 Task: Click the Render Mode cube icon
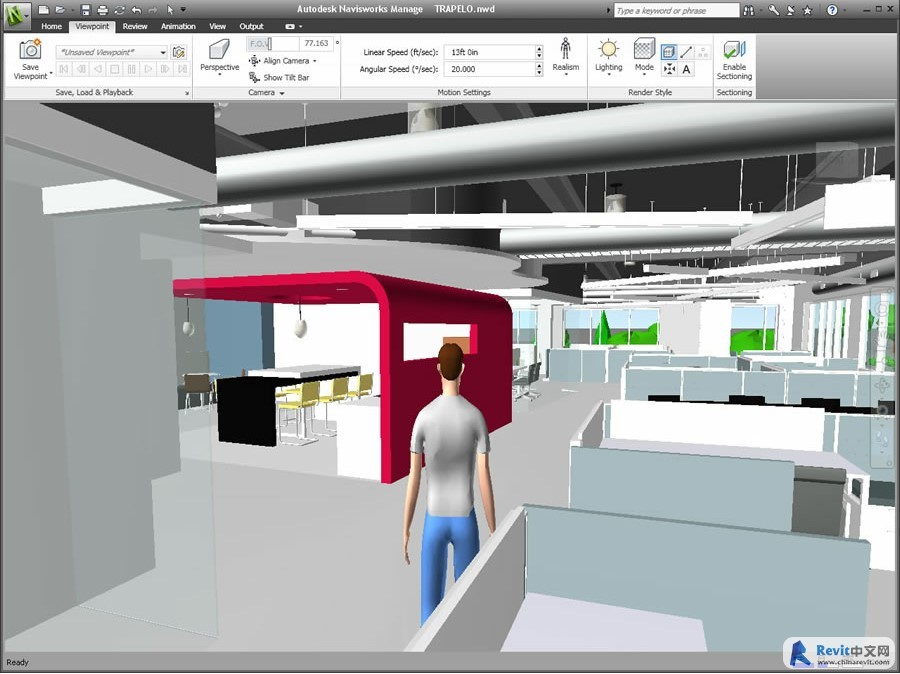click(x=644, y=49)
